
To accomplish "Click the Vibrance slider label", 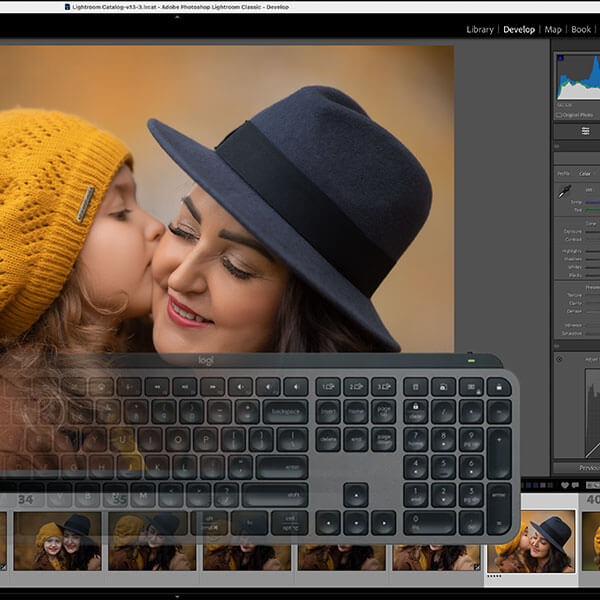I will point(573,325).
